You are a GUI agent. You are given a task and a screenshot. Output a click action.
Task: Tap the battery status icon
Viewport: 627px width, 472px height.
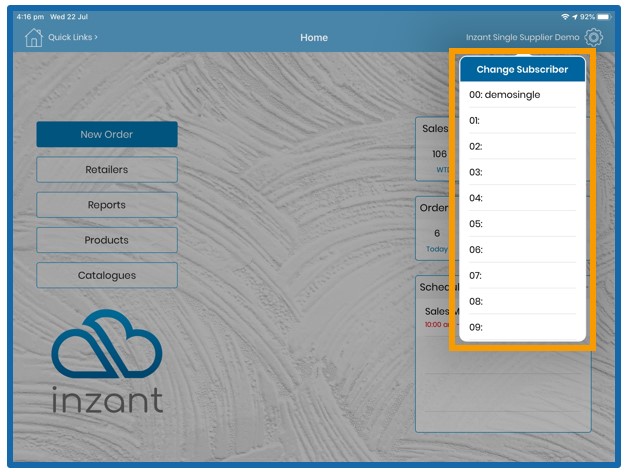pyautogui.click(x=604, y=17)
